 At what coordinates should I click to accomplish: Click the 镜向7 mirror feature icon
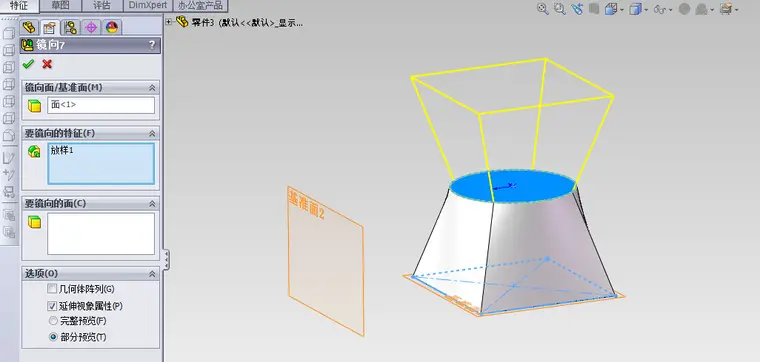[x=28, y=46]
